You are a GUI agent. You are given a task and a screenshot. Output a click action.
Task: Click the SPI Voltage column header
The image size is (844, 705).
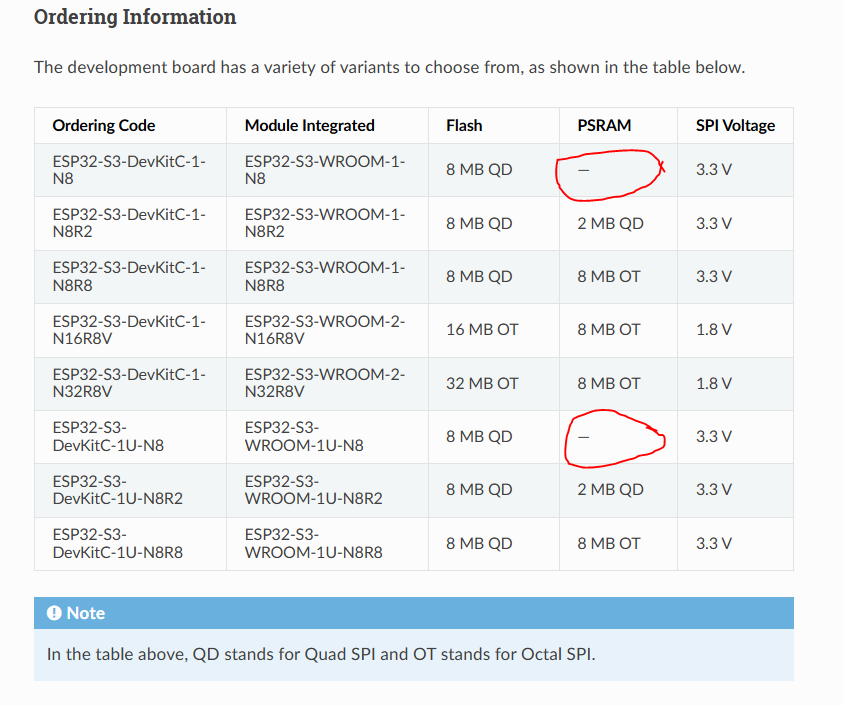click(735, 125)
